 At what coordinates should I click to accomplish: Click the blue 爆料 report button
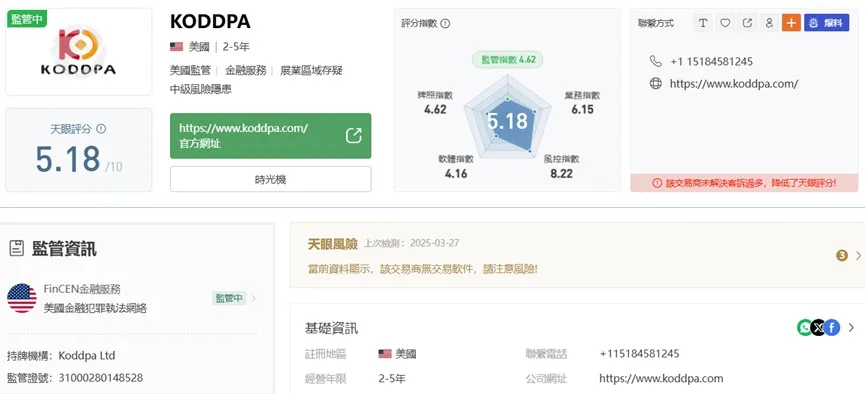(826, 23)
